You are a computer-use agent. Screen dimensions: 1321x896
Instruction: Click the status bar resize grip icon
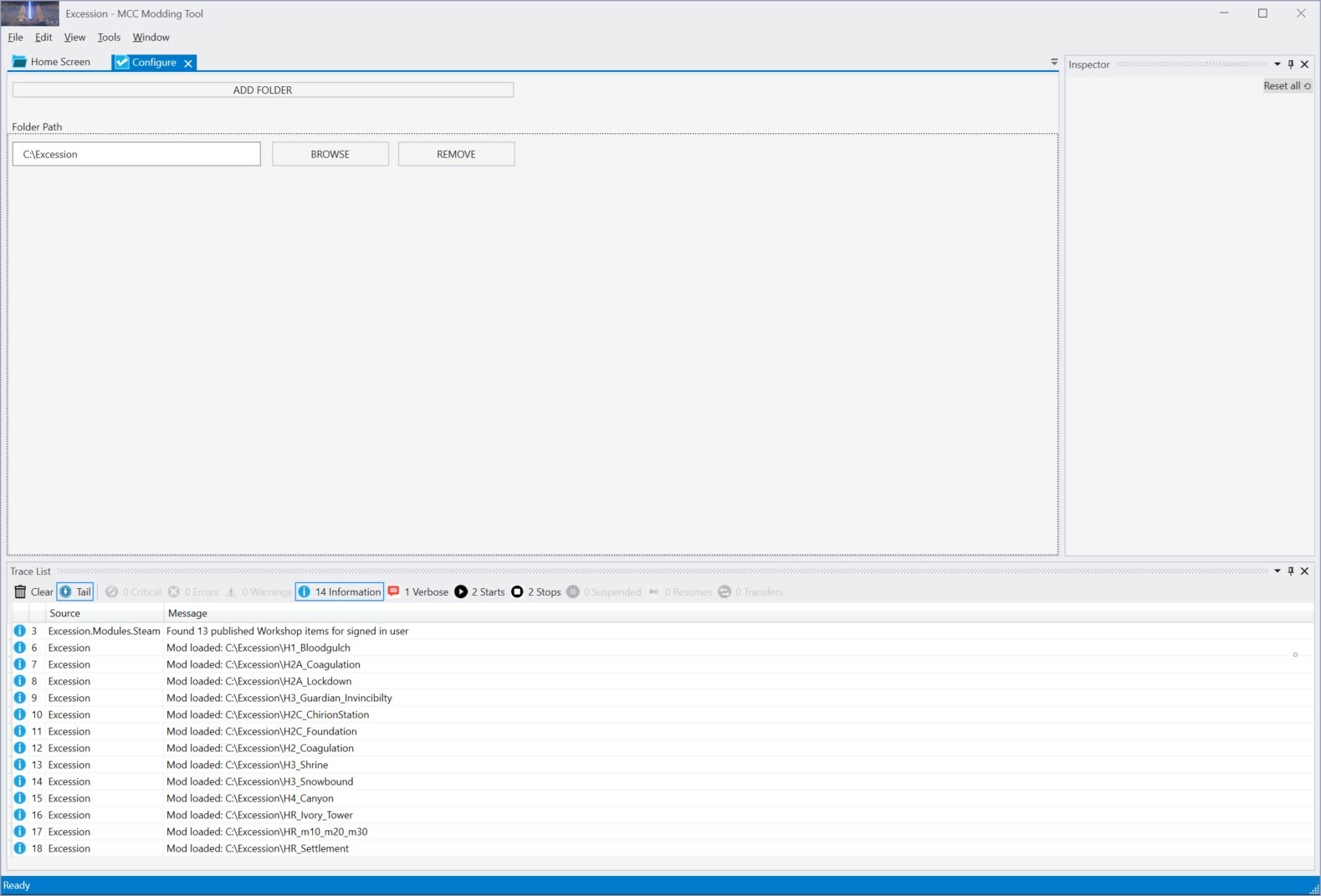click(1313, 888)
